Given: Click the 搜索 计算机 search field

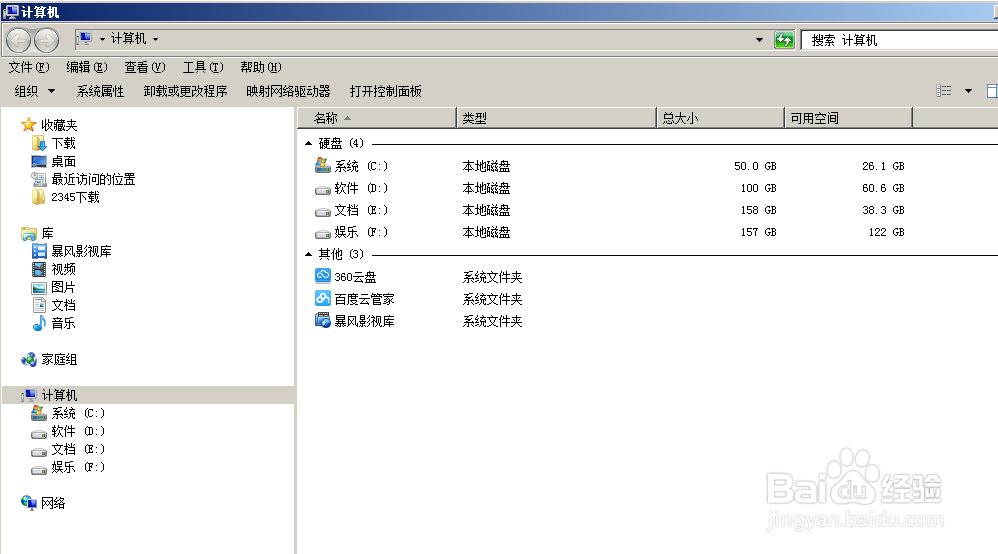Looking at the screenshot, I should point(899,40).
